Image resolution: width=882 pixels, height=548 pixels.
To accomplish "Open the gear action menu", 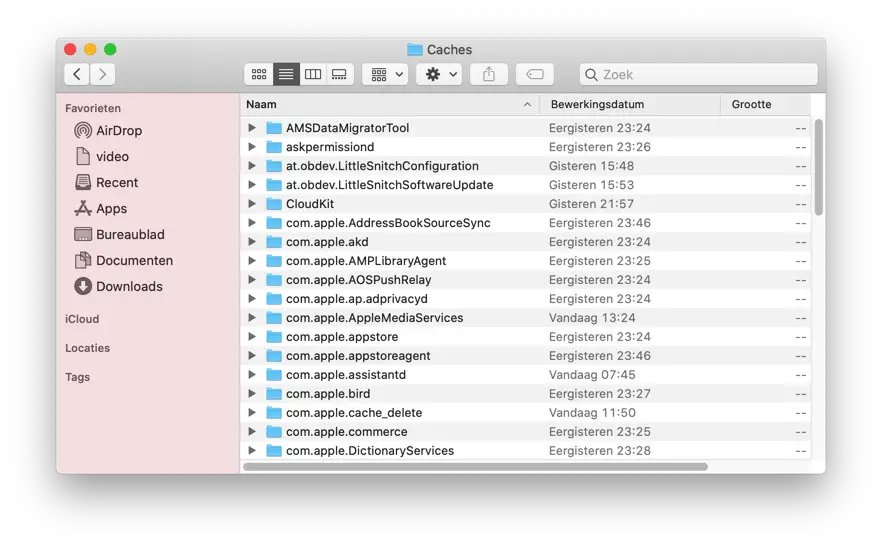I will click(x=439, y=74).
